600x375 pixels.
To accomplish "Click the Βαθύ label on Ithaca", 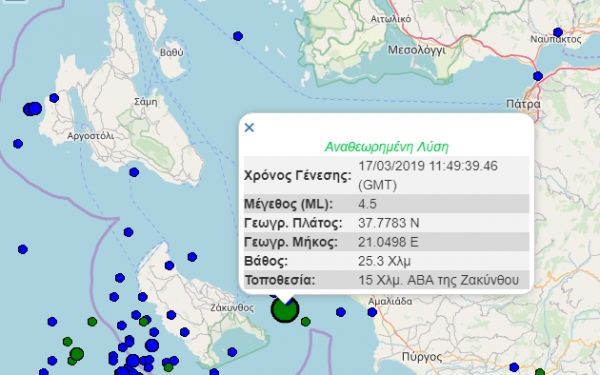I will point(172,52).
